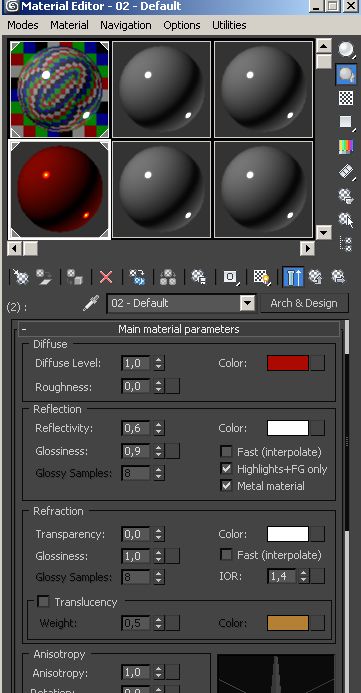Screen dimensions: 361x693
Task: Click the tan Translucency color swatch
Action: click(x=288, y=623)
